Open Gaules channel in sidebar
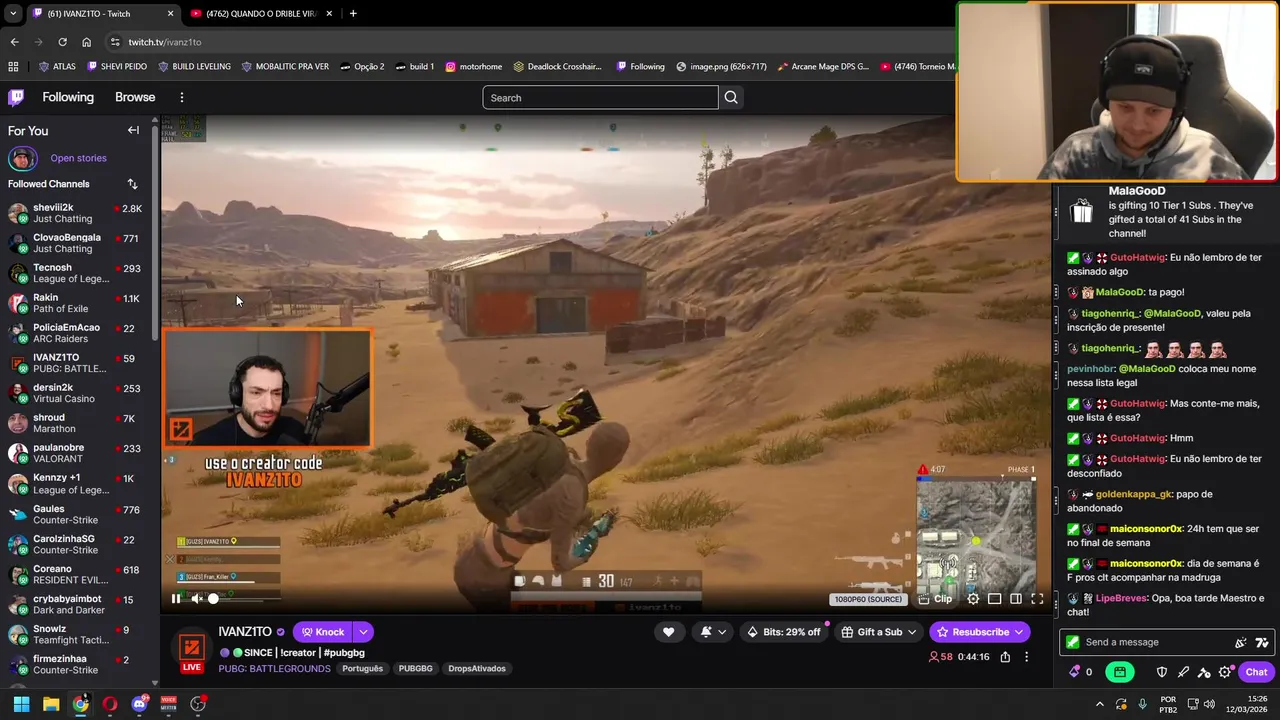Viewport: 1280px width, 720px height. [76, 515]
